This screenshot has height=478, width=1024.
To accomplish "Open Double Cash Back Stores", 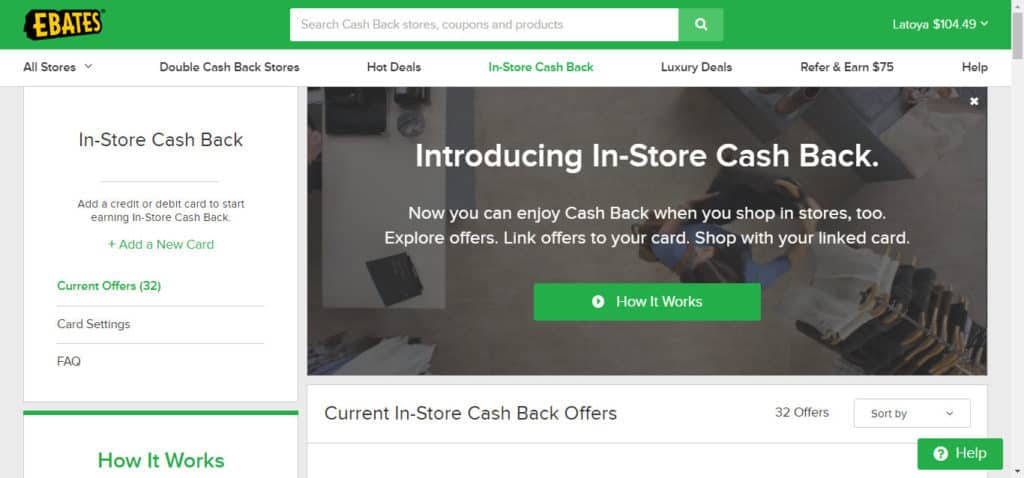I will (229, 67).
